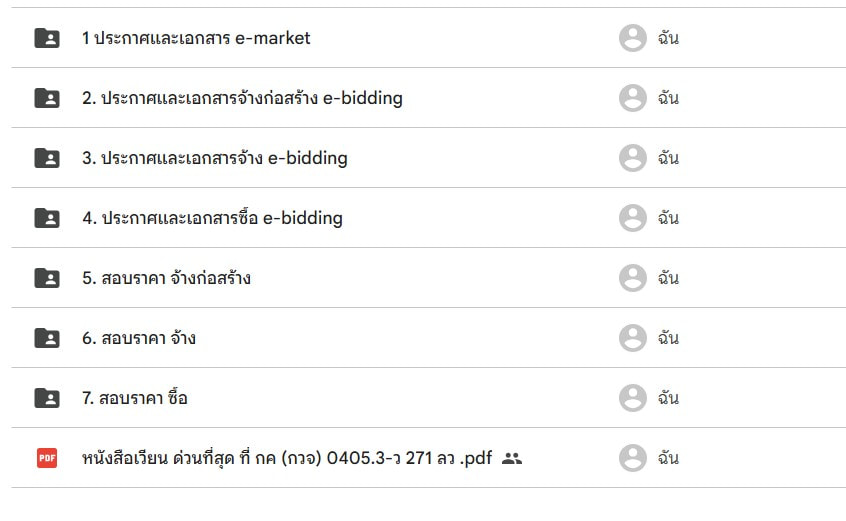Click folder icon for 6. สอบราคา จ้าง

coord(47,338)
